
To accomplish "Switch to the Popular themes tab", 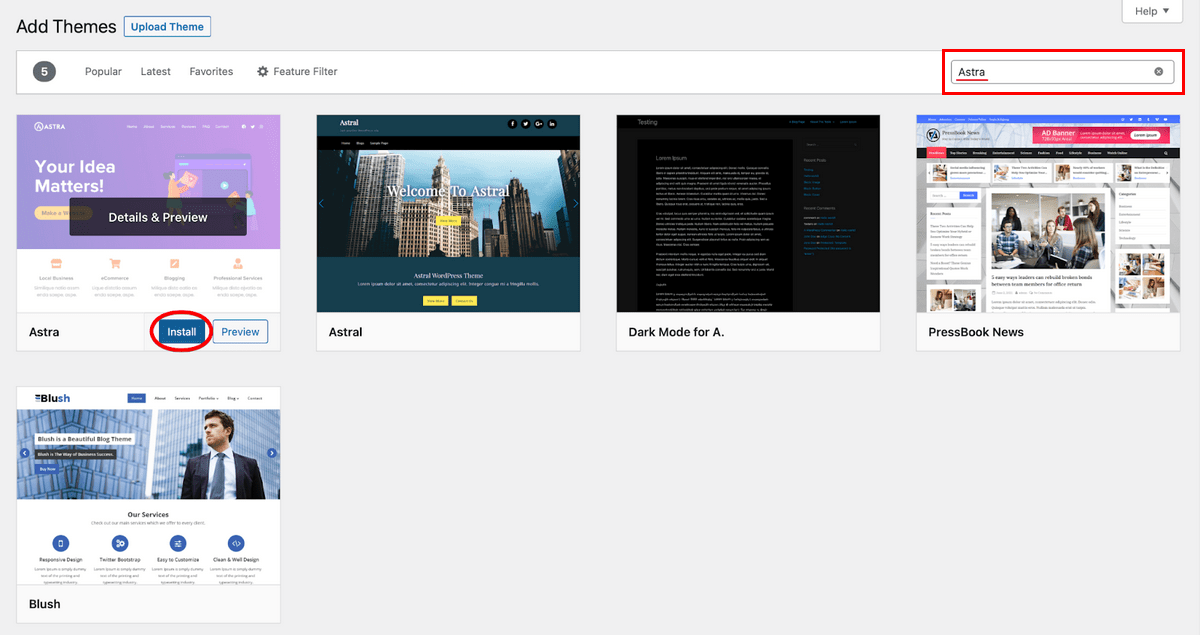I will pos(103,72).
